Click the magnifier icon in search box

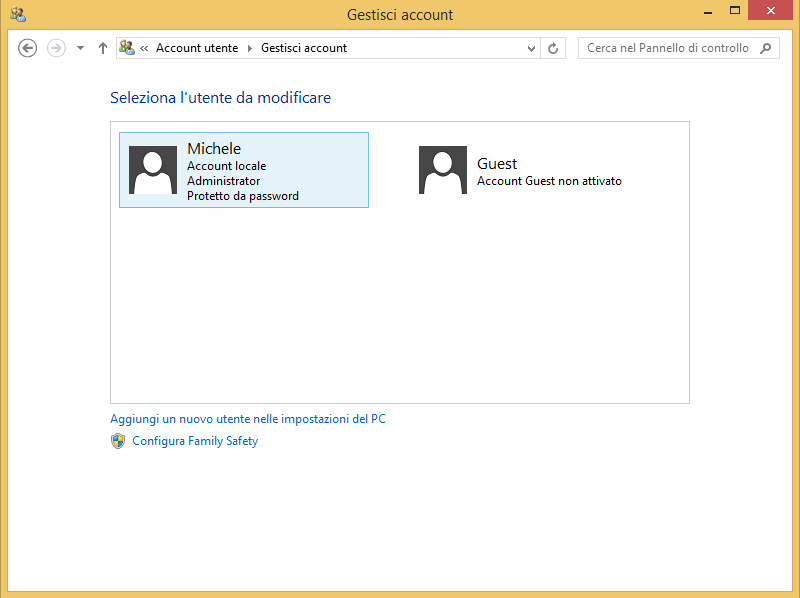point(766,48)
